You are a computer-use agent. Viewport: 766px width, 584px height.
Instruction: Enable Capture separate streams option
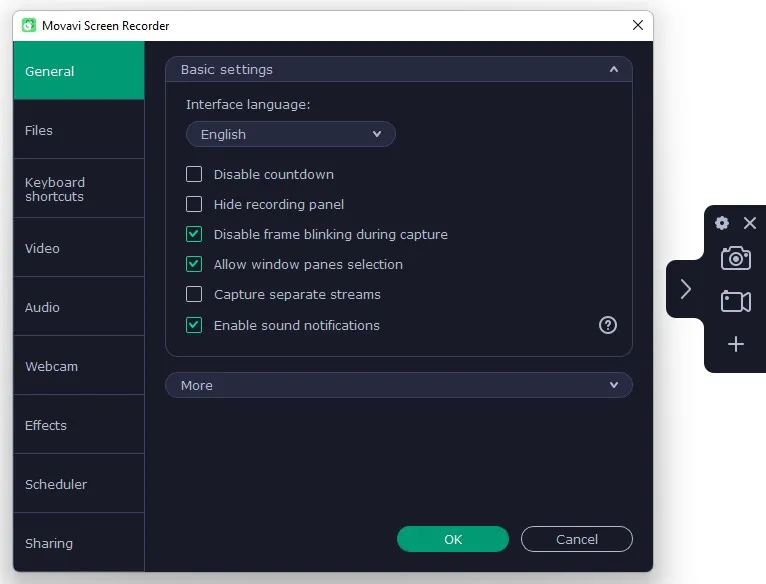[194, 294]
